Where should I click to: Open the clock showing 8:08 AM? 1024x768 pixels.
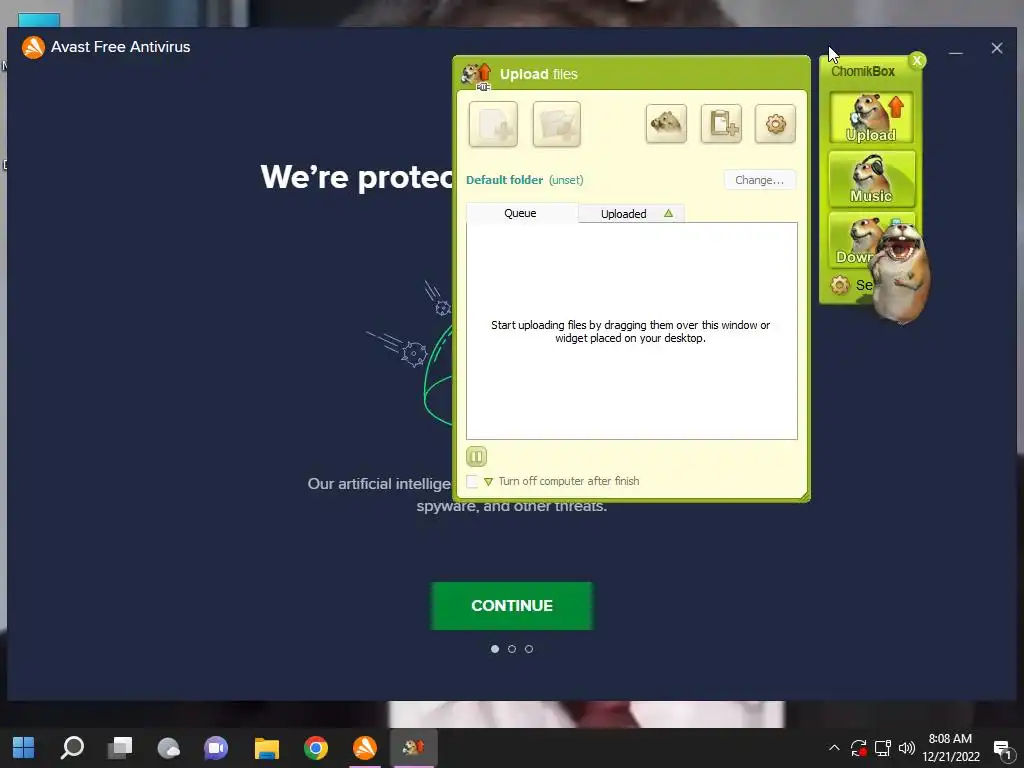coord(951,748)
